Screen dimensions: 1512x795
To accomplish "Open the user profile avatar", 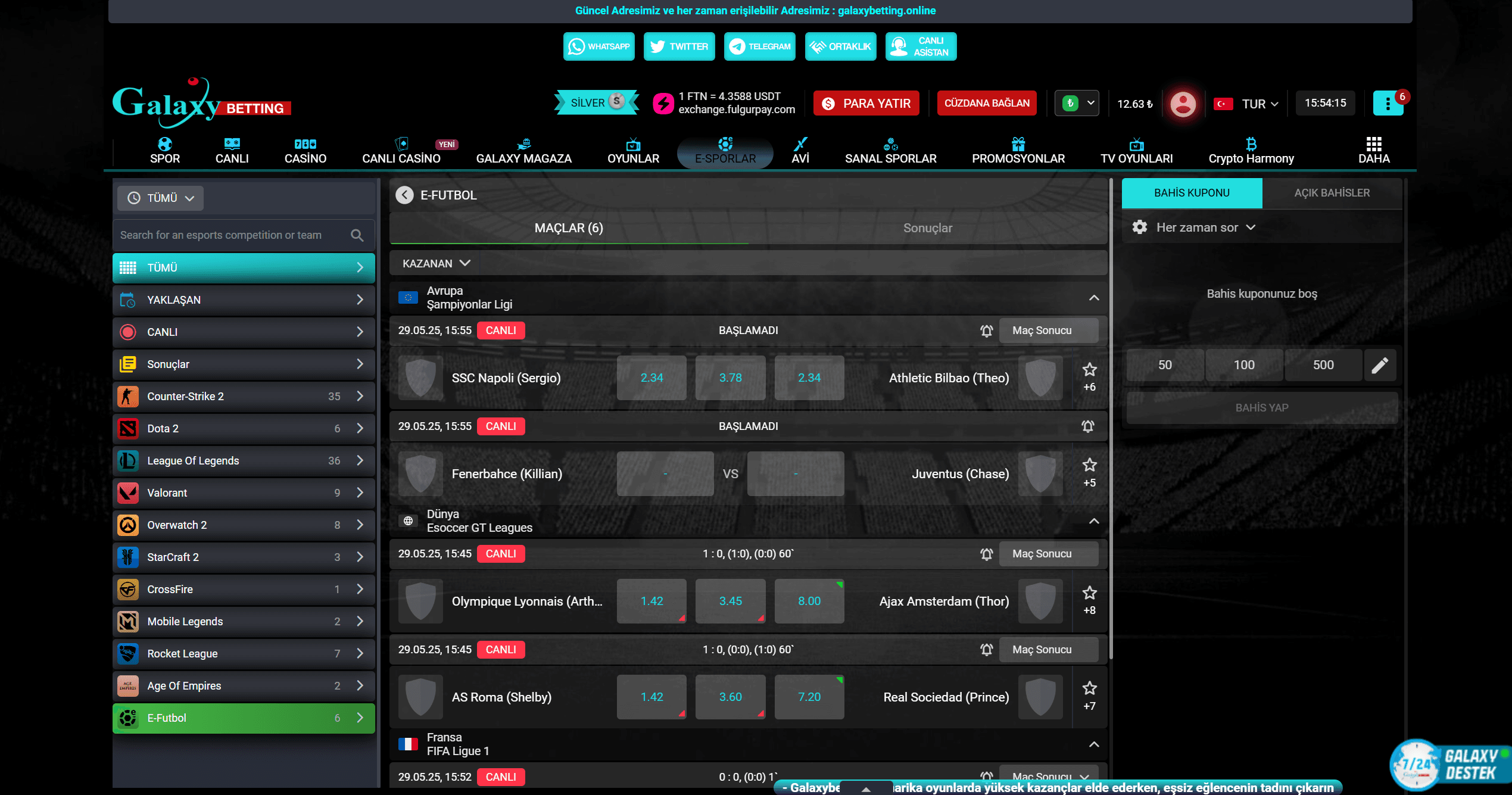I will pos(1183,104).
